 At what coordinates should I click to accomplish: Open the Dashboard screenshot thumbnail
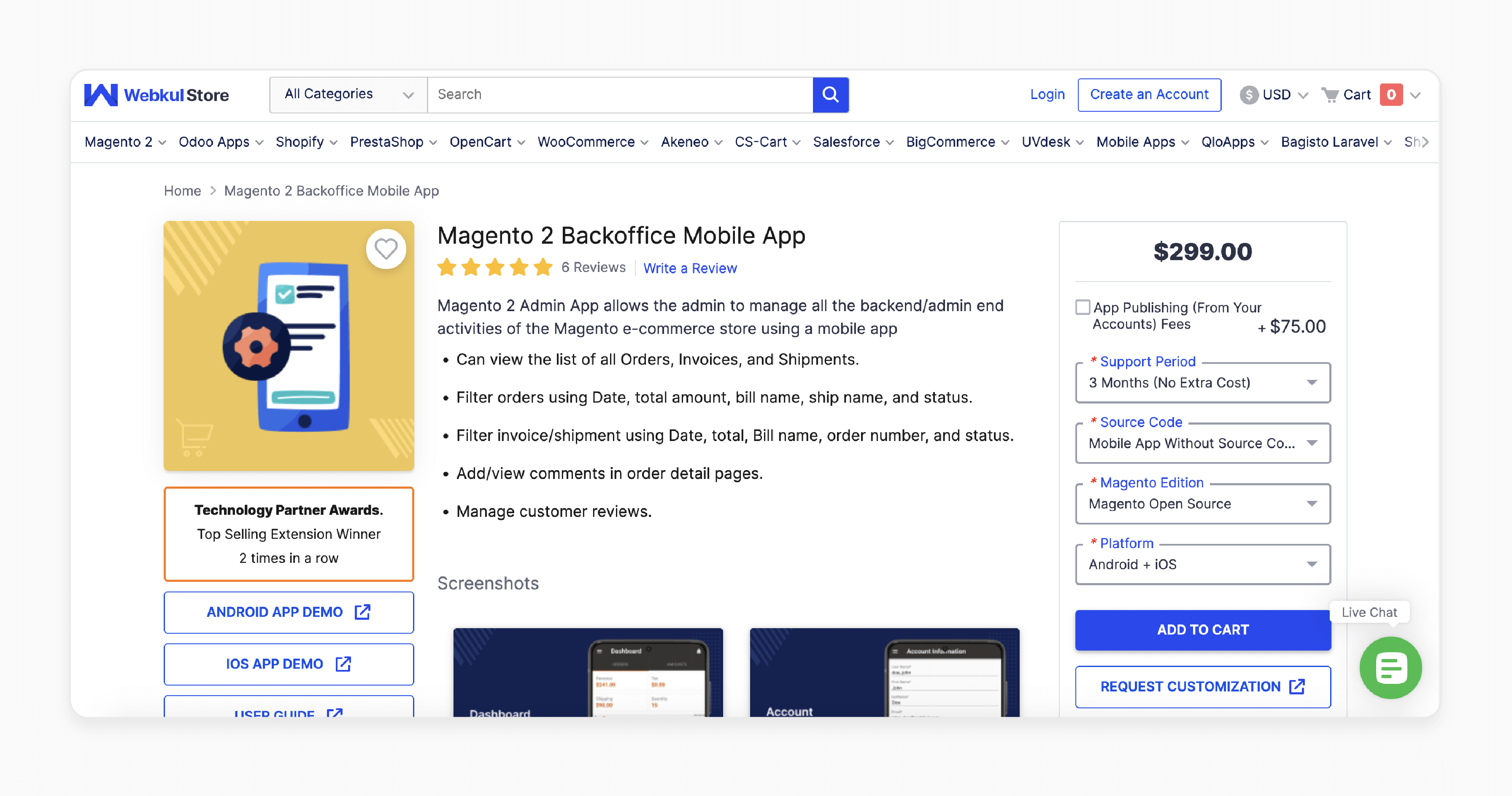(588, 672)
